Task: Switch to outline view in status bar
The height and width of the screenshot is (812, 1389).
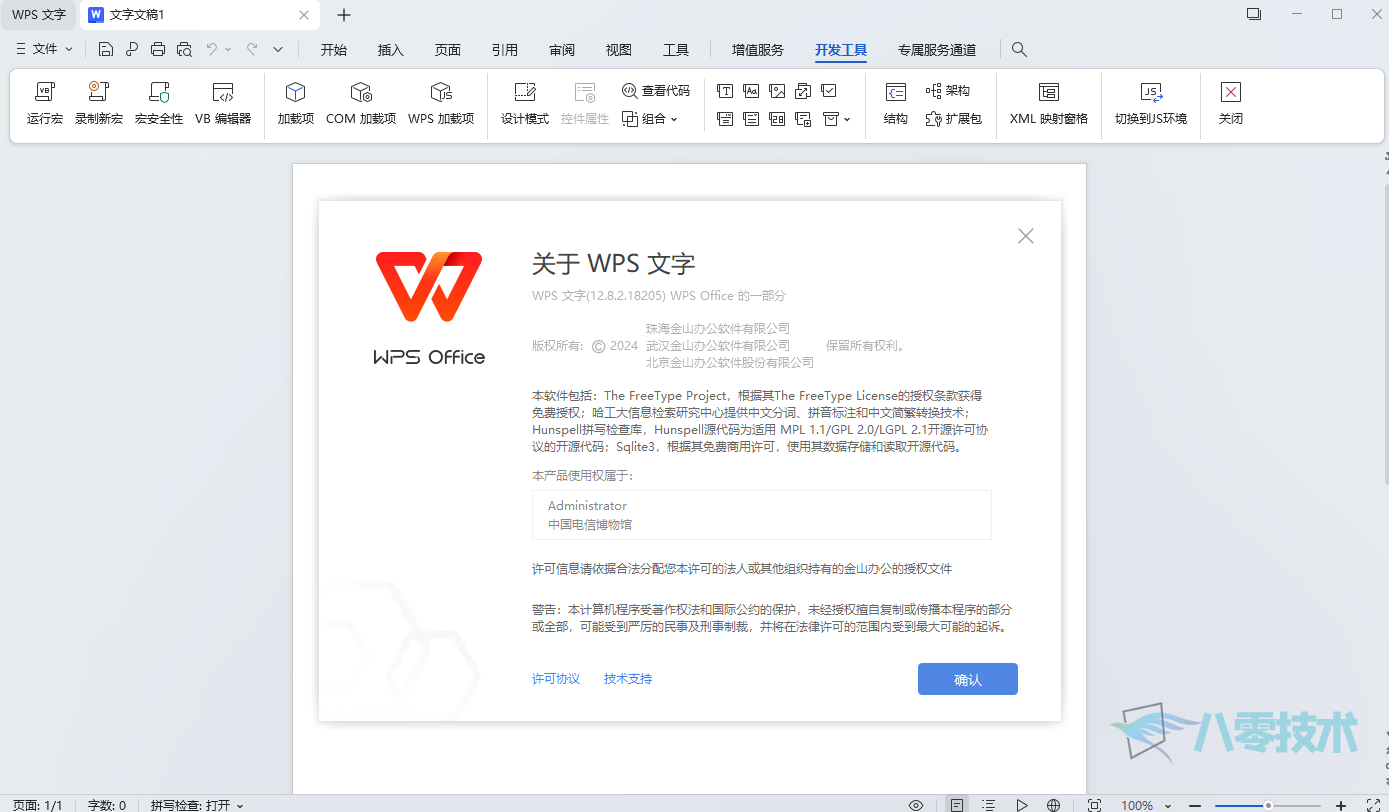Action: pos(988,805)
